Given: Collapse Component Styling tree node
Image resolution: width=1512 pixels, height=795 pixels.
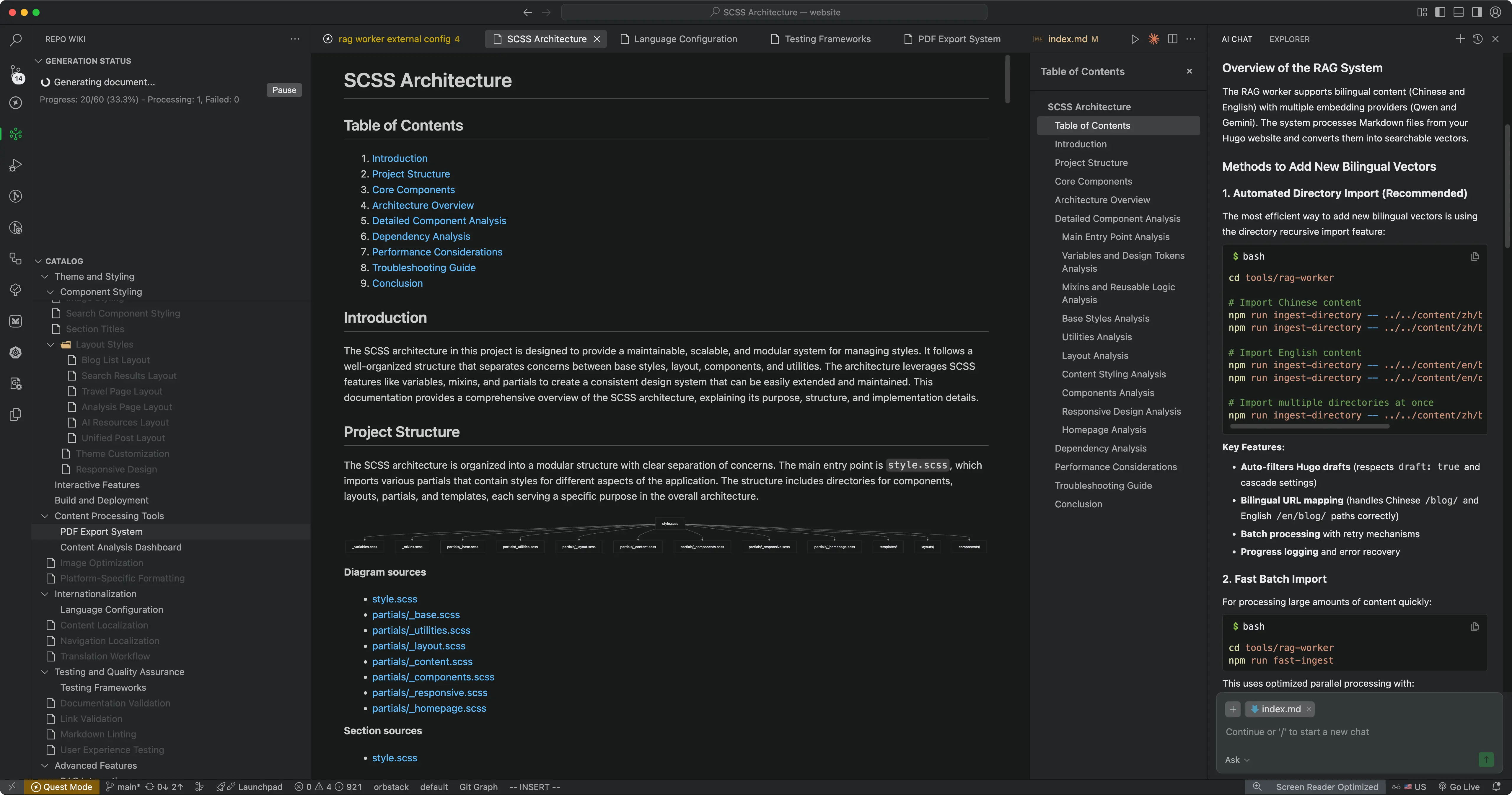Looking at the screenshot, I should click(x=50, y=292).
